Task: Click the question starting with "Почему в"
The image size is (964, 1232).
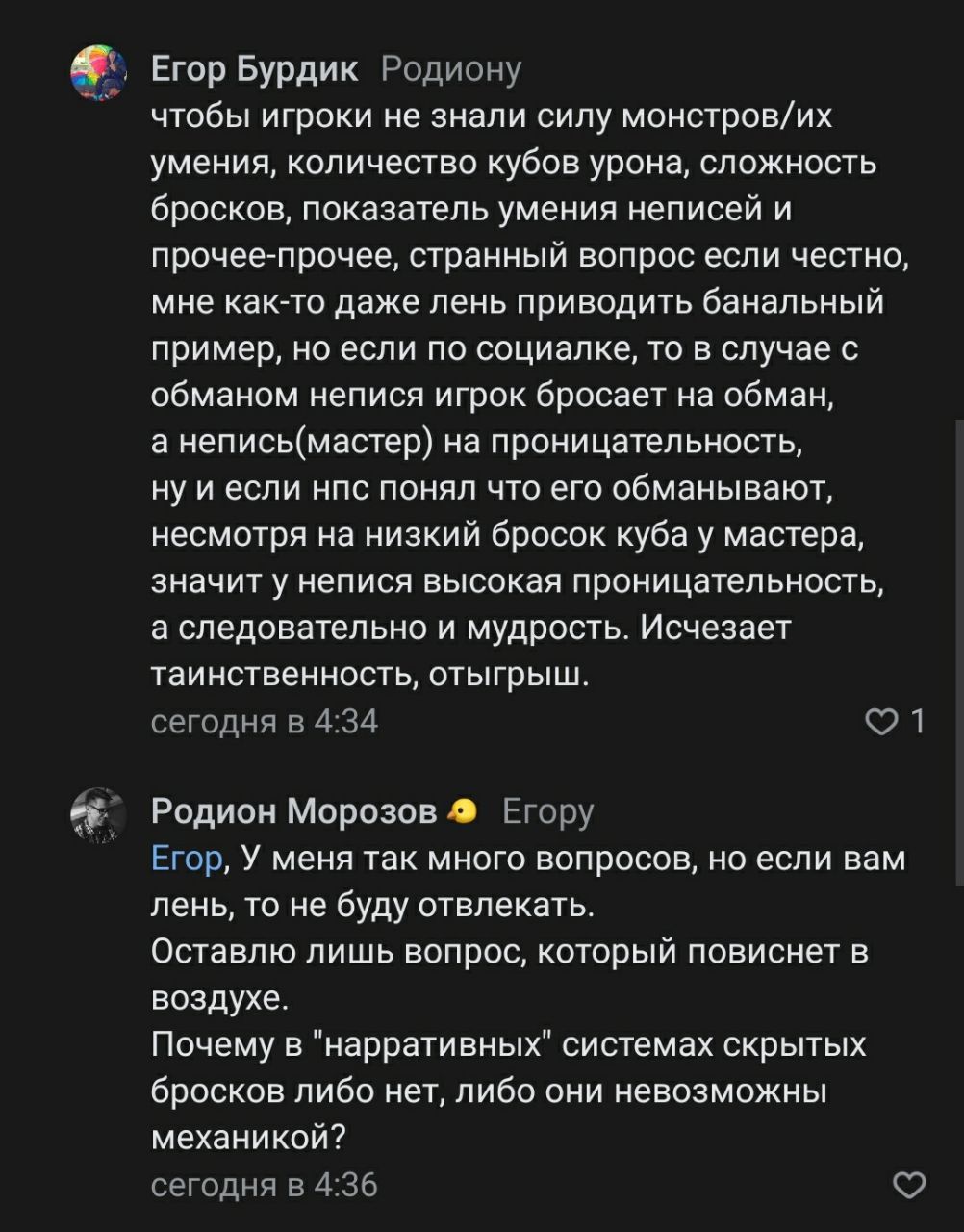Action: [x=508, y=1045]
